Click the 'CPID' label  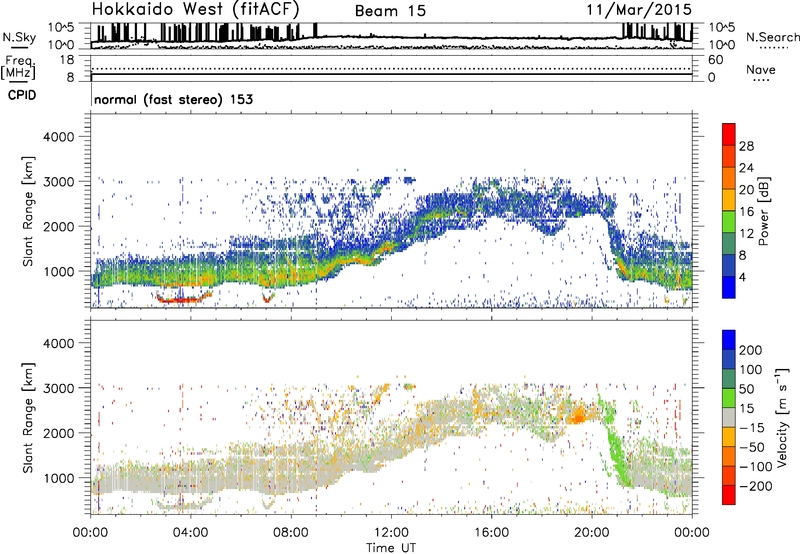(22, 95)
